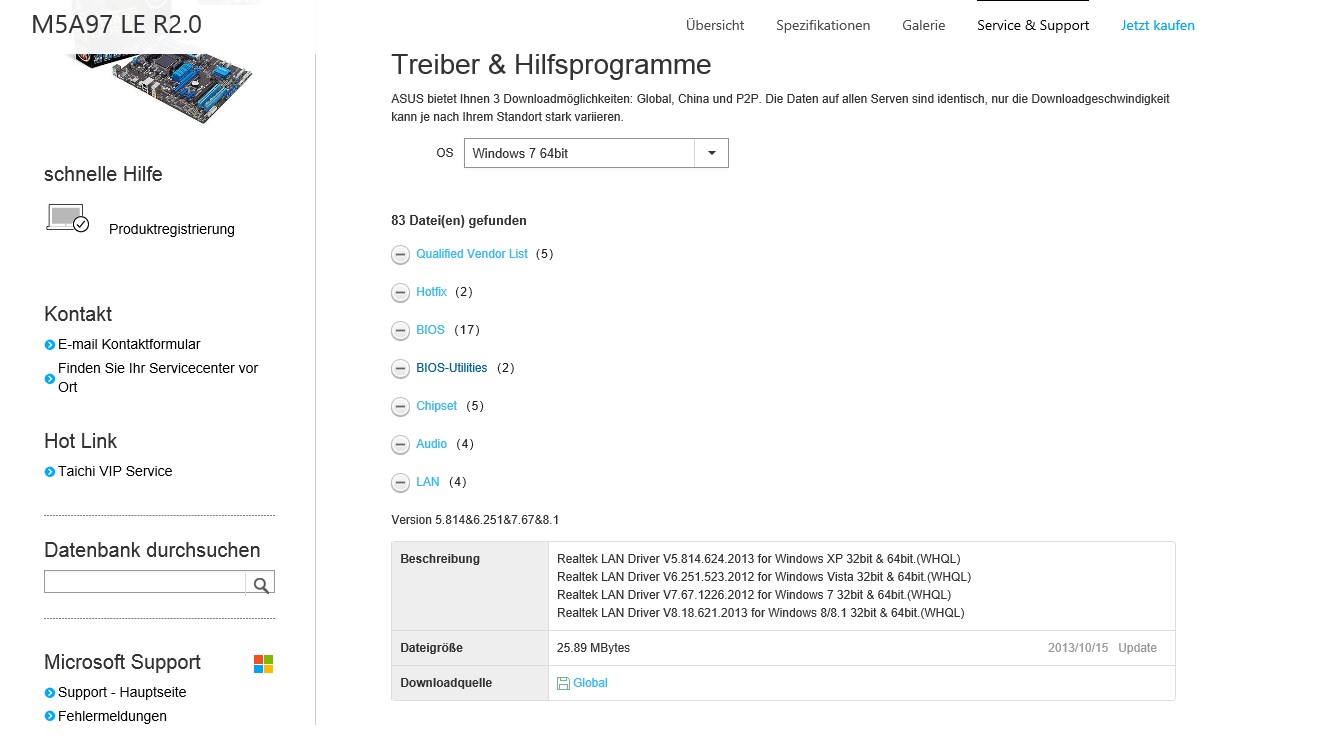This screenshot has height=754, width=1330.
Task: Click the E-mail Kontaktformular bullet icon
Action: tap(50, 345)
